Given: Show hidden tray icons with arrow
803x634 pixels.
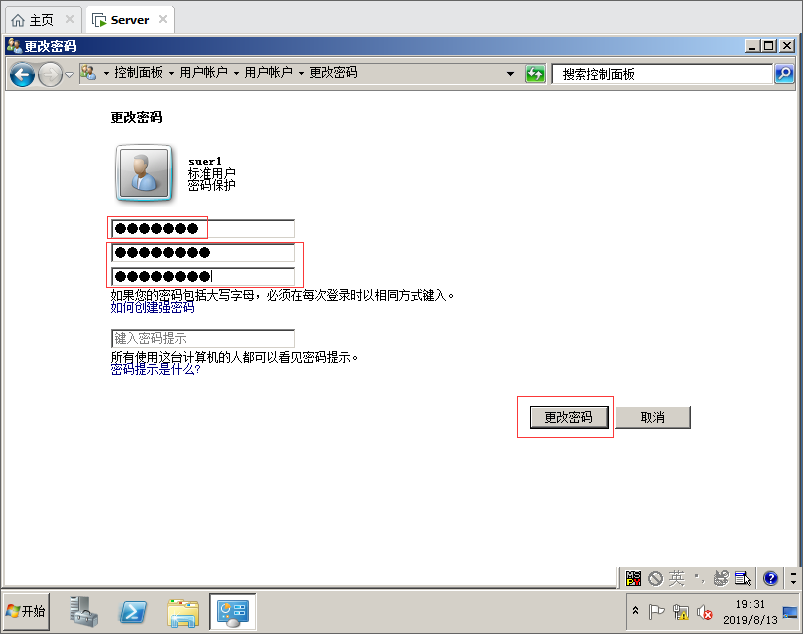Looking at the screenshot, I should pos(636,611).
